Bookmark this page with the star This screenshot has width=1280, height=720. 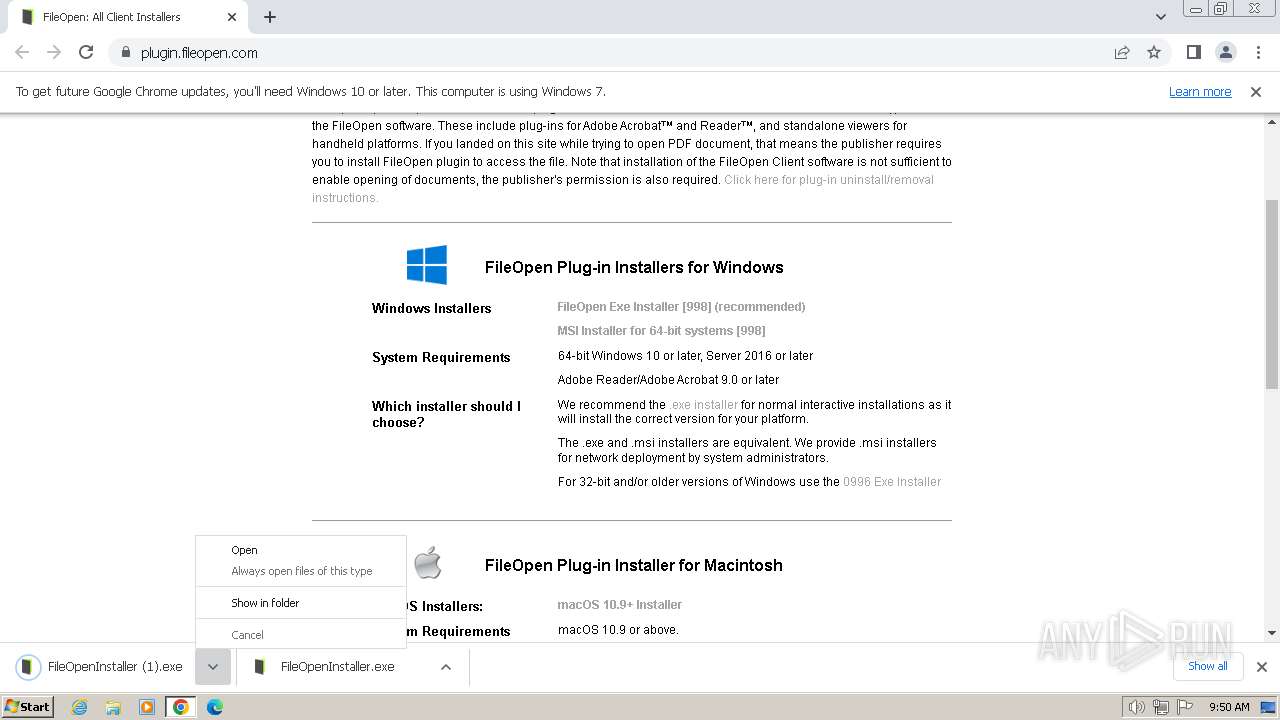1154,53
